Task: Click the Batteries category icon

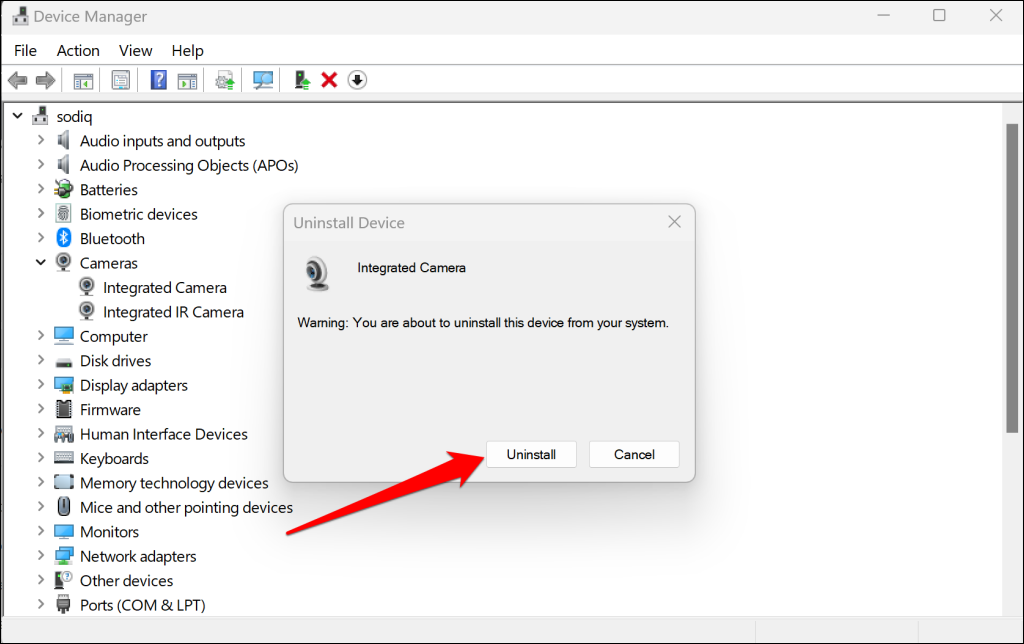Action: pos(63,189)
